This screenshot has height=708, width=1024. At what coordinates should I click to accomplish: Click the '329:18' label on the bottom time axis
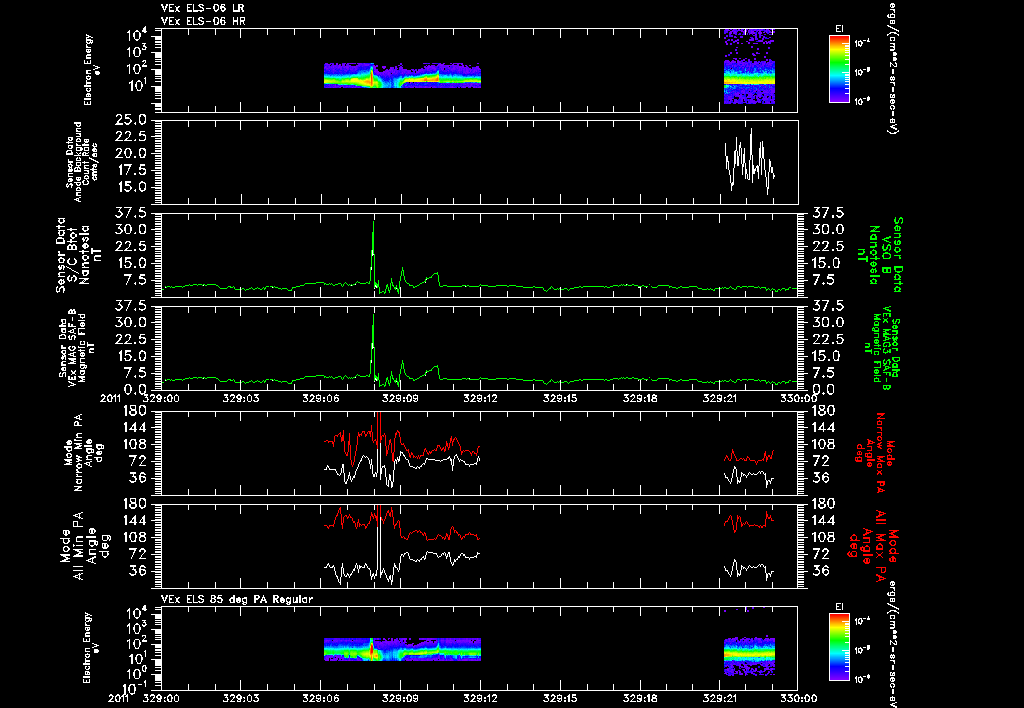tap(640, 698)
